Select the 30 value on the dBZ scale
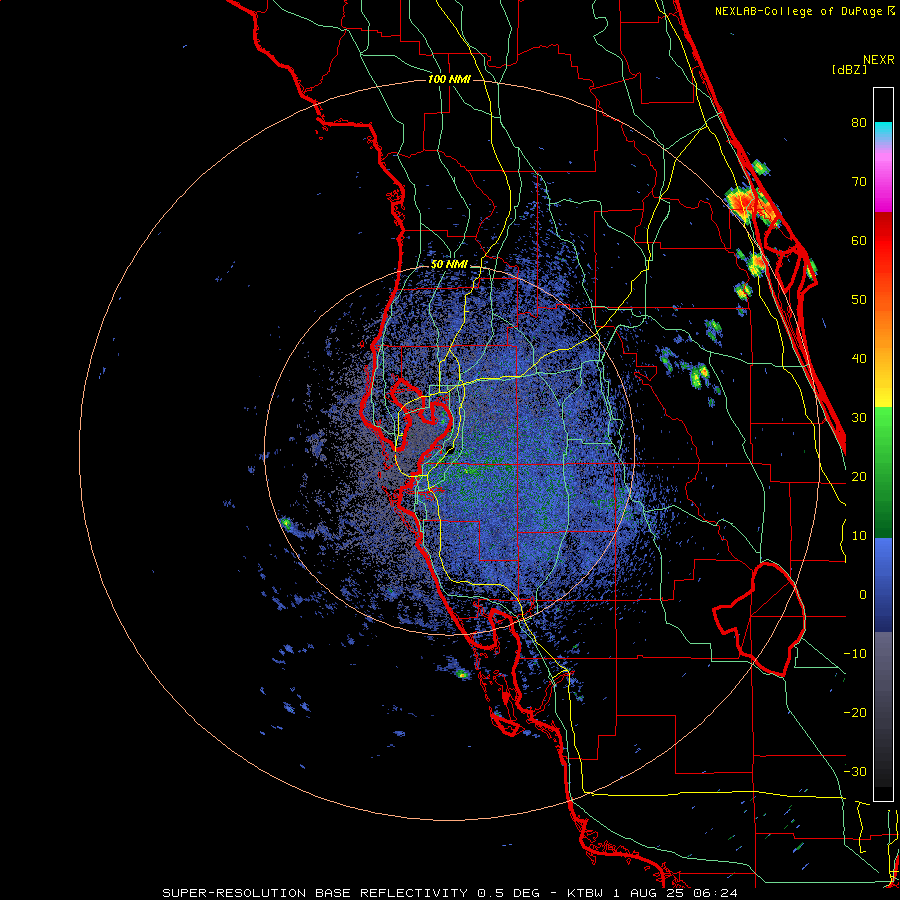Screen dimensions: 900x900 [x=859, y=418]
